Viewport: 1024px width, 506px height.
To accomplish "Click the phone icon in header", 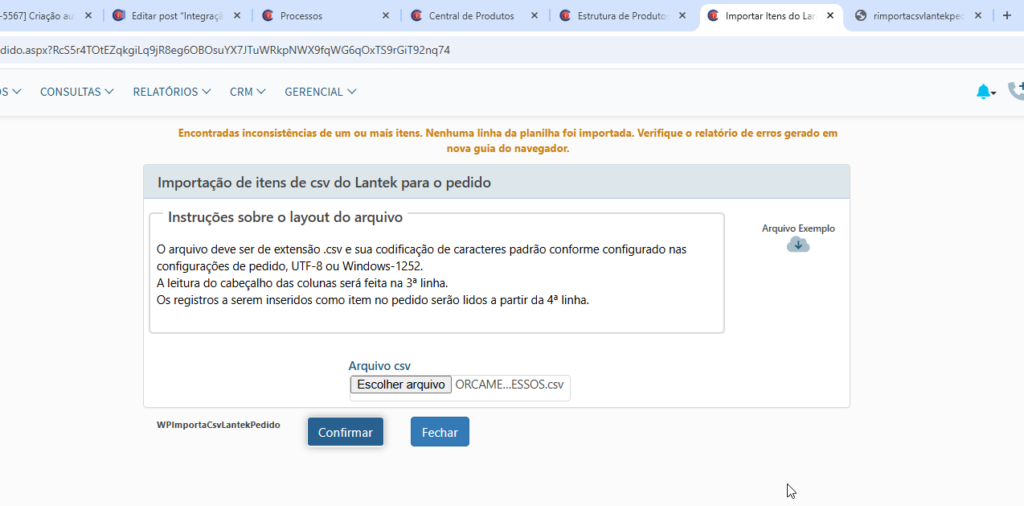I will pos(1016,92).
